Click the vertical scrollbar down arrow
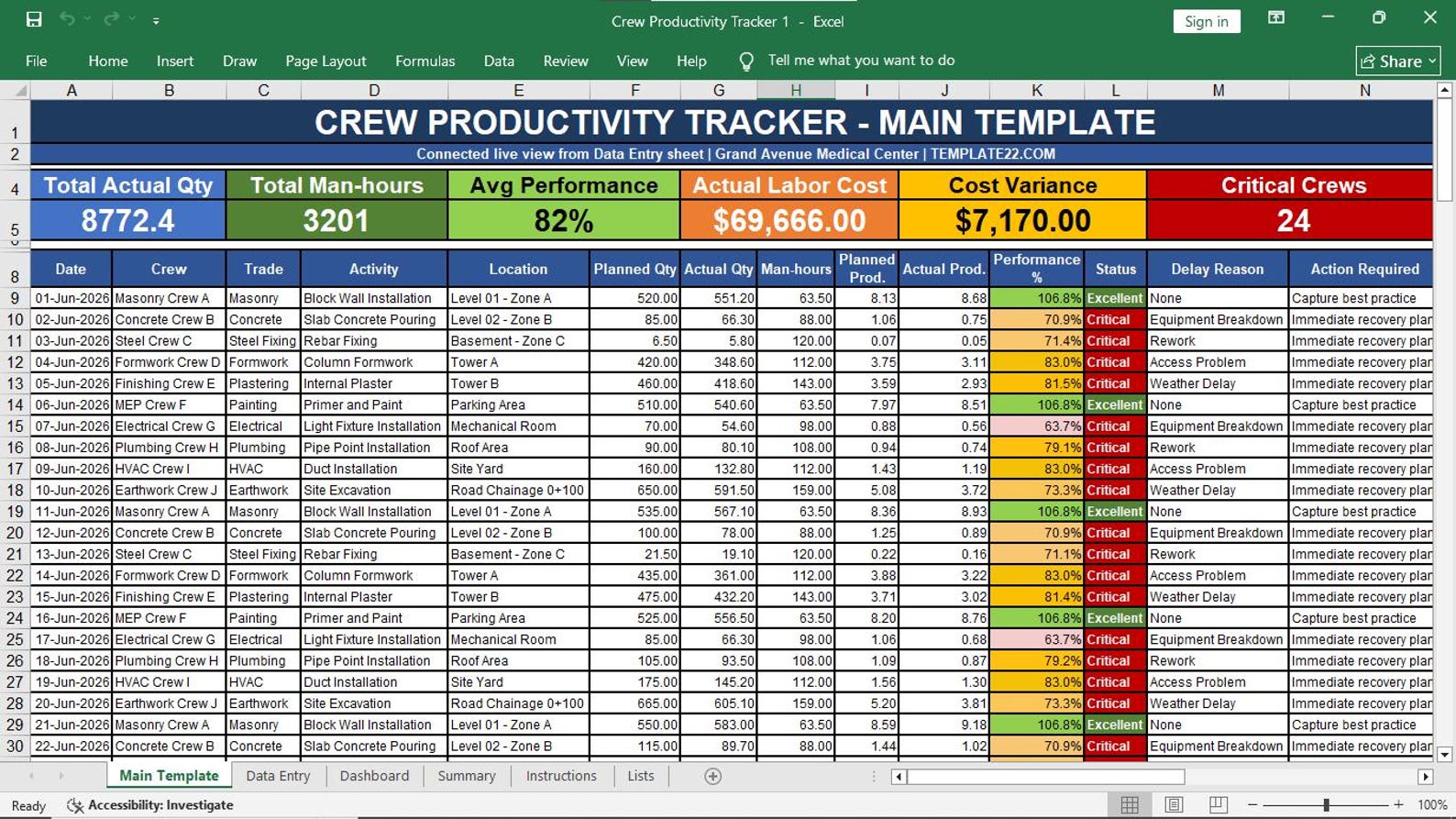1456x819 pixels. click(x=1444, y=755)
